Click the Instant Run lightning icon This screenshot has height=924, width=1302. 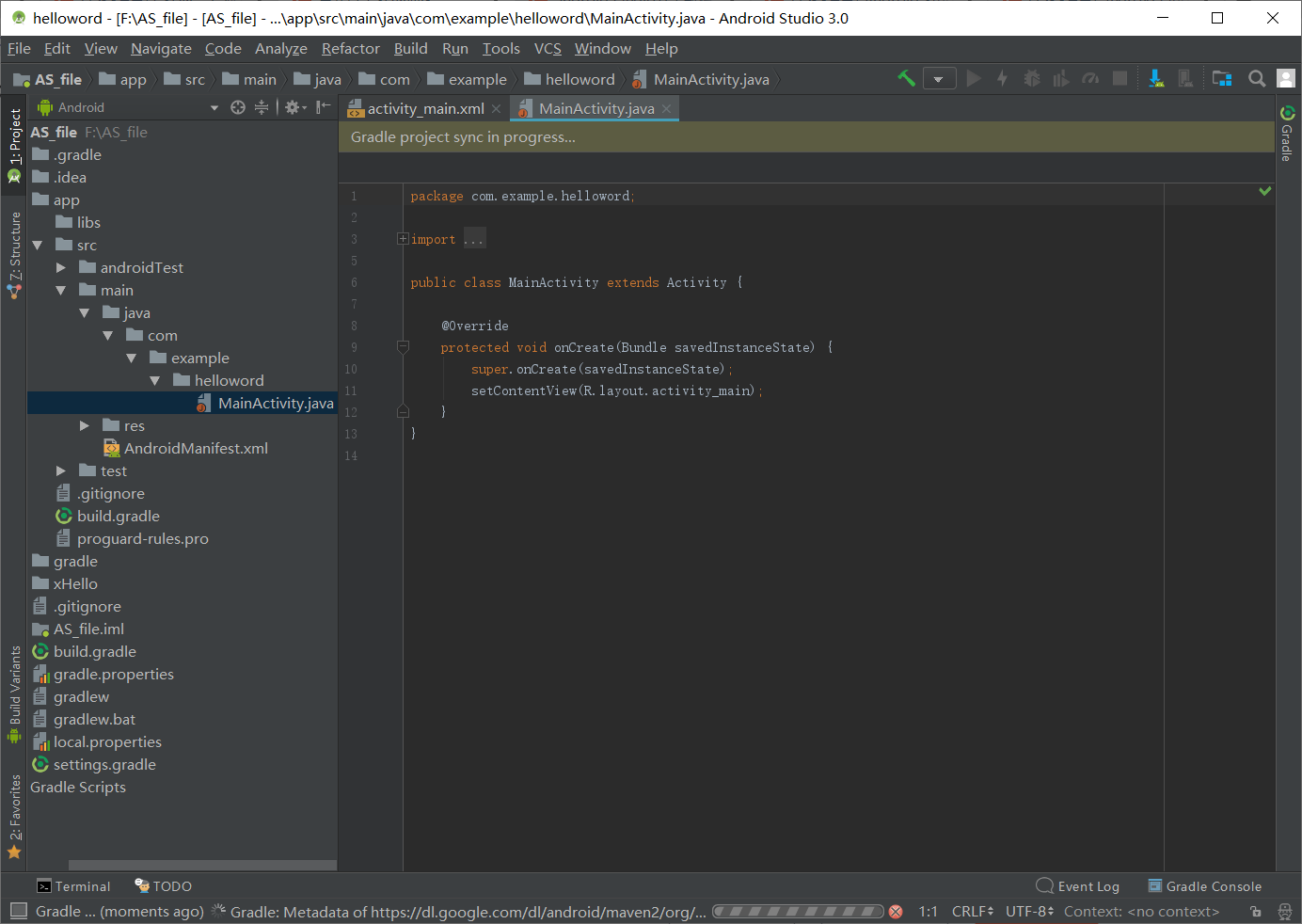pos(1002,79)
